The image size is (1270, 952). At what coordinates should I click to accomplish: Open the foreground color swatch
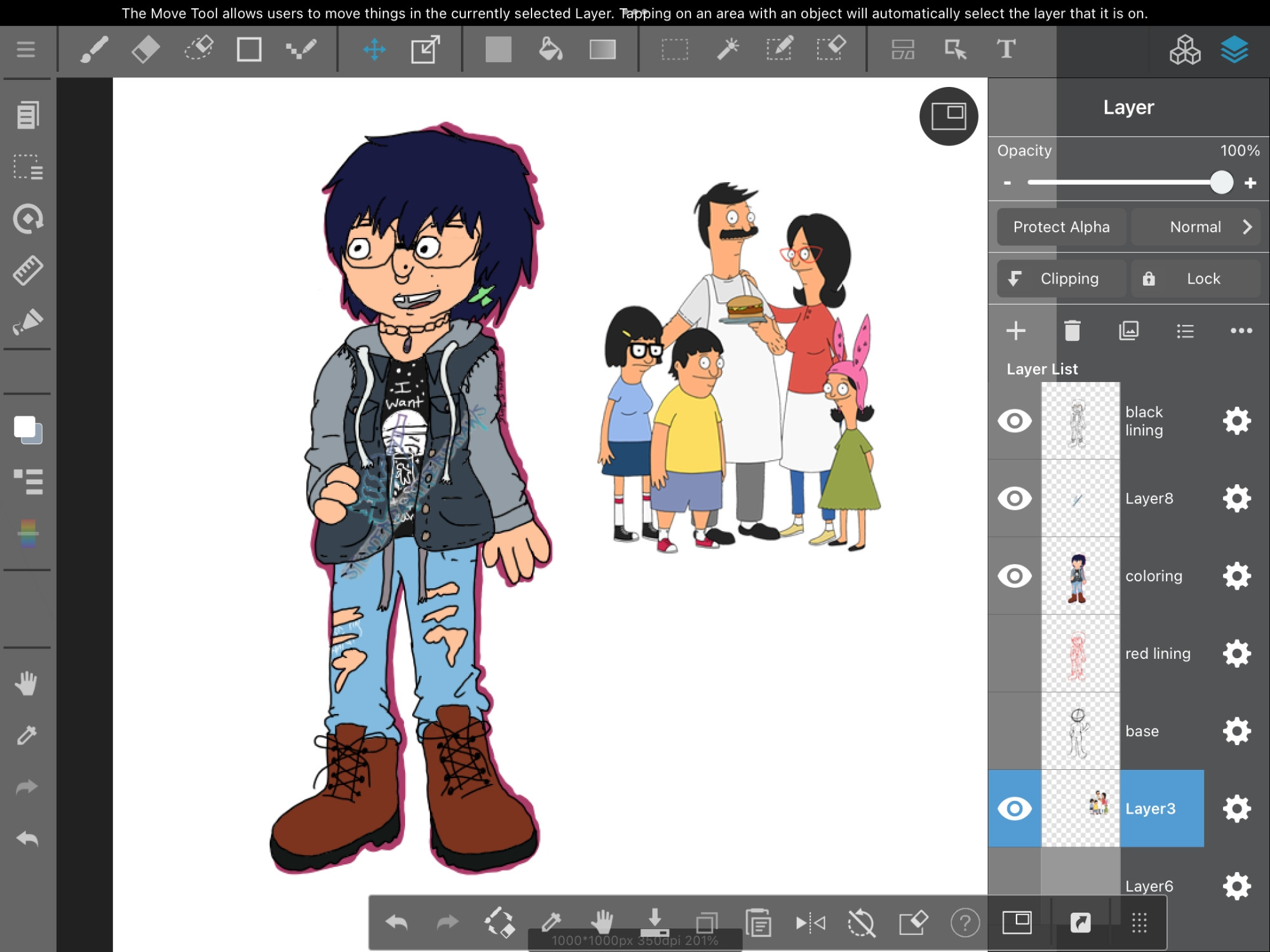pos(25,427)
